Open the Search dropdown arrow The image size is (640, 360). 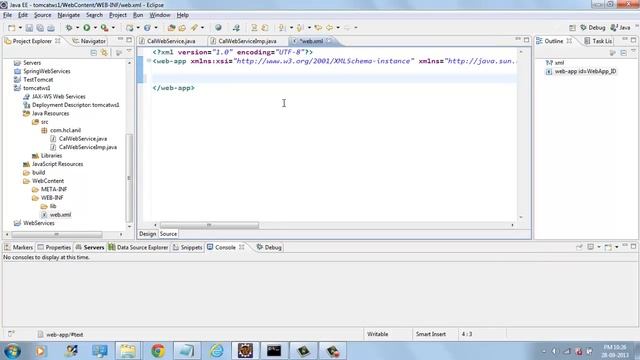click(x=202, y=28)
